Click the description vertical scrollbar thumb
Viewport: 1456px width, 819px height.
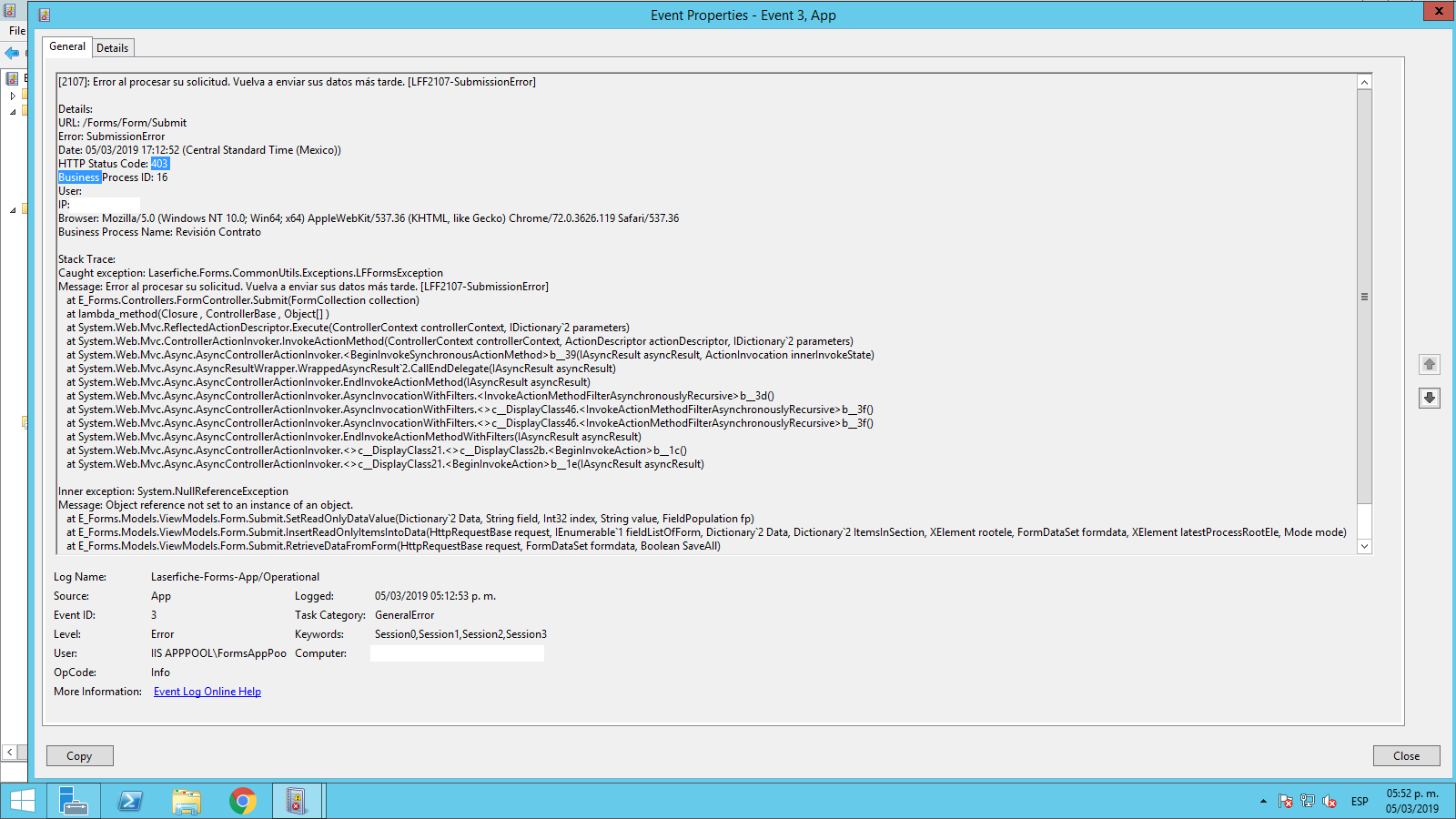[1364, 297]
